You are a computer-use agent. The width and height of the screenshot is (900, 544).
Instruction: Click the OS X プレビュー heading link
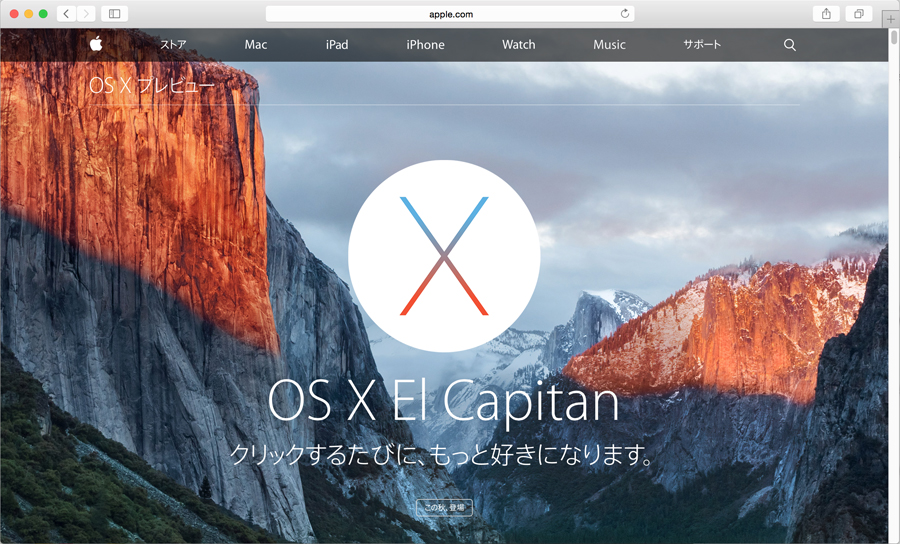[x=152, y=86]
